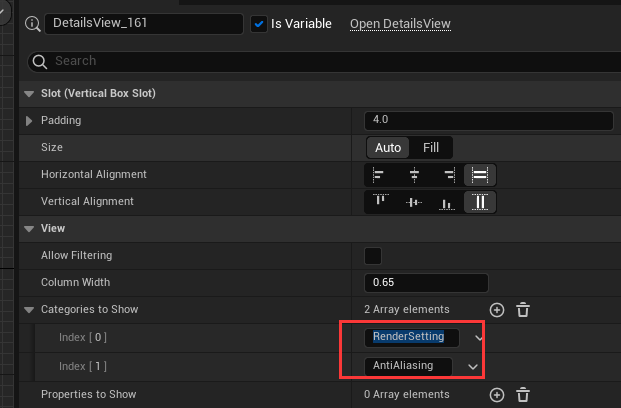621x408 pixels.
Task: Open Index [0] element options chevron
Action: [x=479, y=338]
